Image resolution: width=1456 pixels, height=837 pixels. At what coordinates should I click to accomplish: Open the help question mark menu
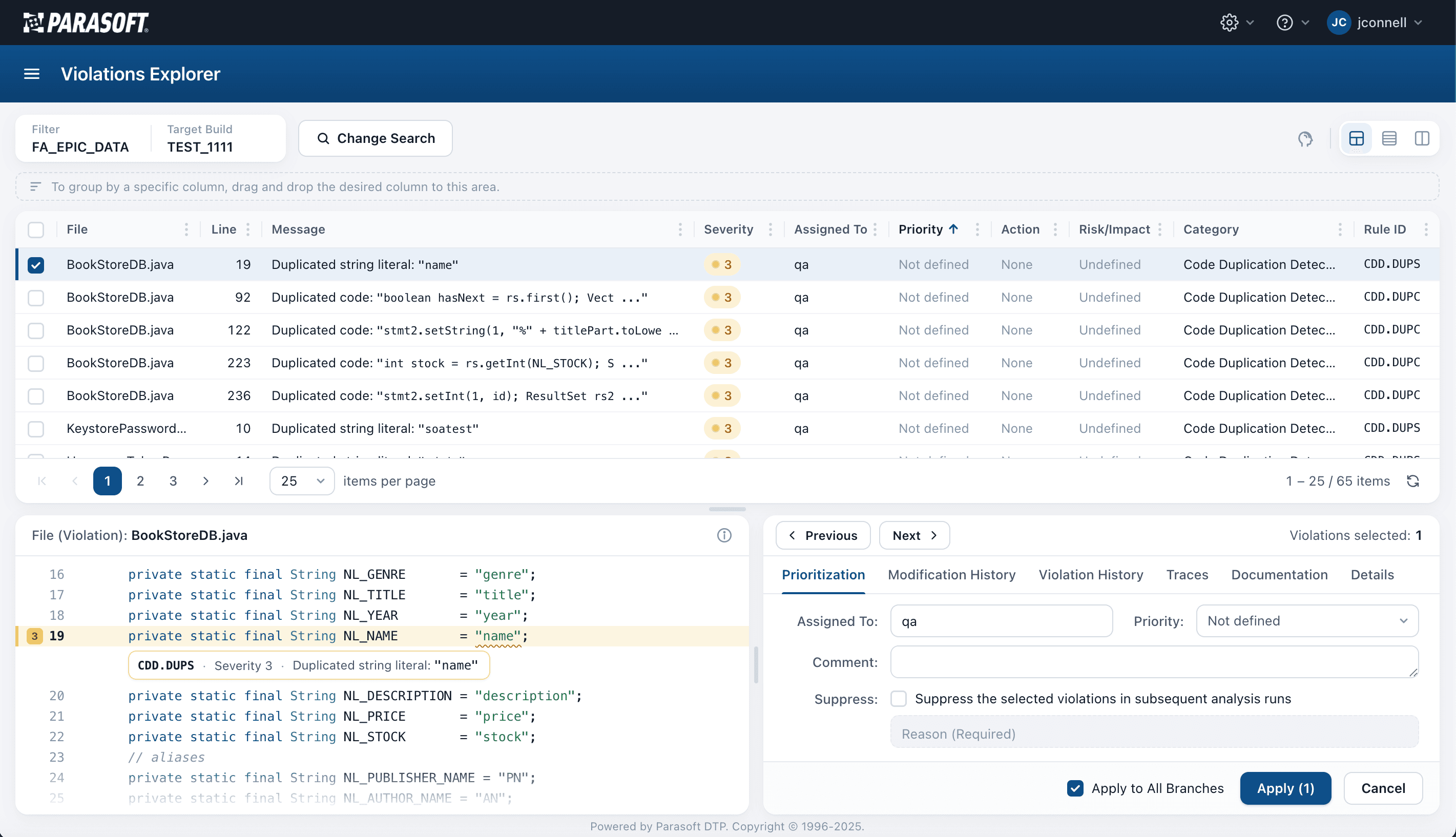click(1284, 23)
